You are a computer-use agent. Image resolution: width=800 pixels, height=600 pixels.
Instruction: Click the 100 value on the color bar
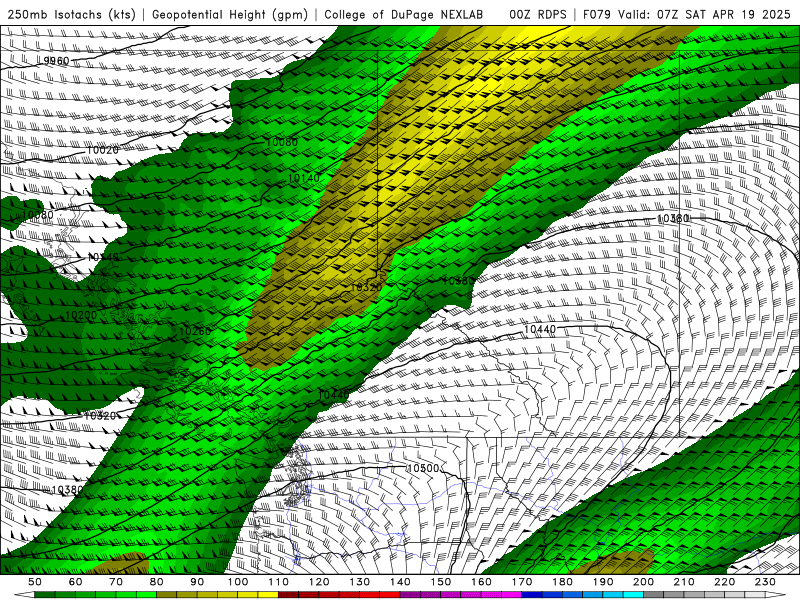coord(238,582)
